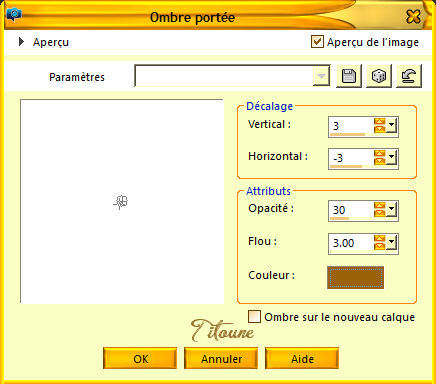436x384 pixels.
Task: Open the Horizontal value slider dropdown
Action: (x=391, y=157)
